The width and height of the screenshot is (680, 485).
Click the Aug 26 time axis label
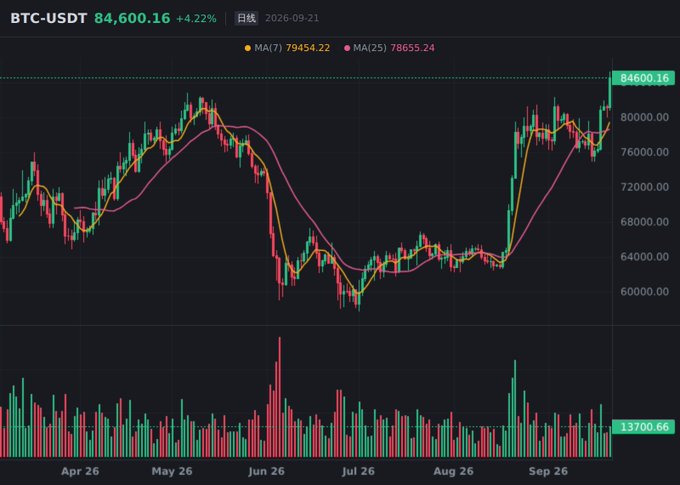(453, 471)
